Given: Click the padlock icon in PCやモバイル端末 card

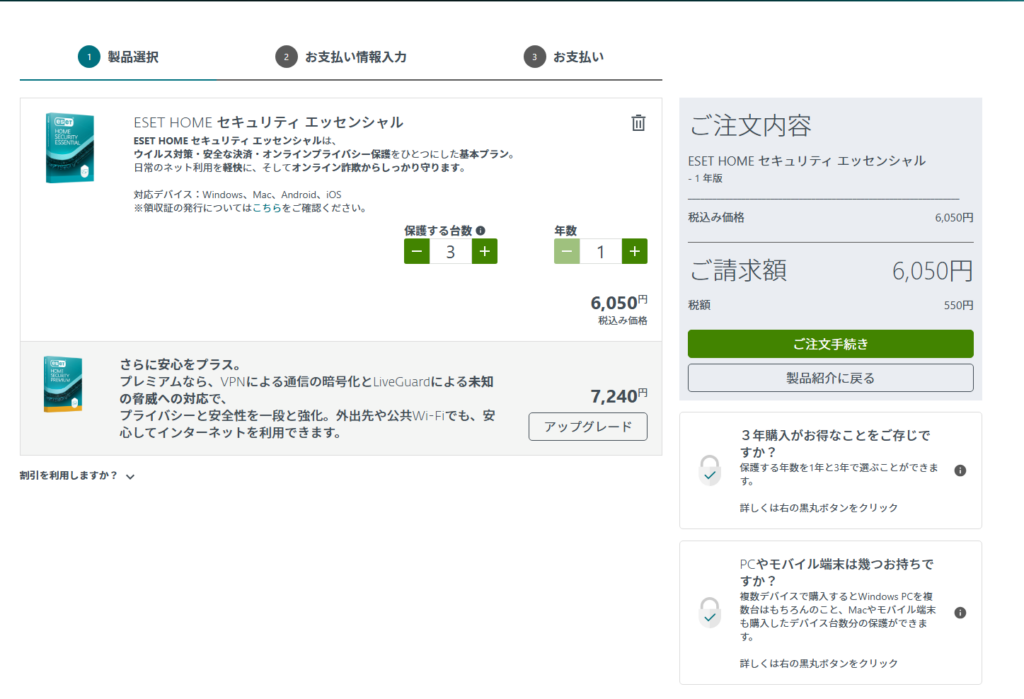Looking at the screenshot, I should tap(709, 613).
